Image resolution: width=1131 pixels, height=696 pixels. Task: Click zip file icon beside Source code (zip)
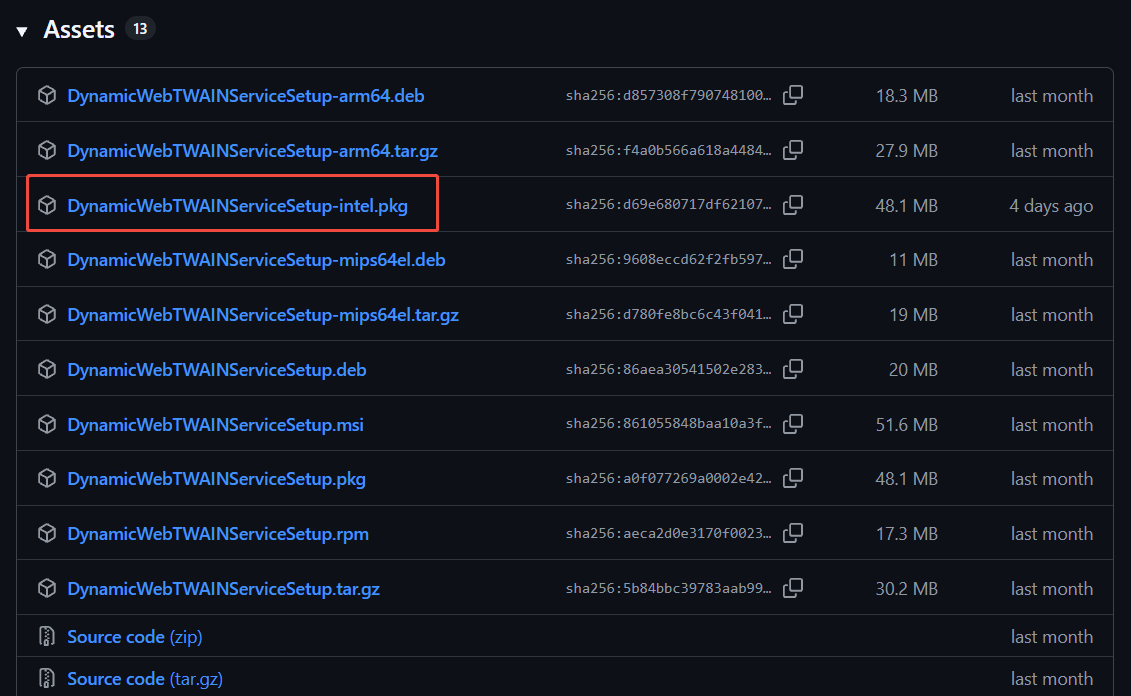tap(47, 636)
